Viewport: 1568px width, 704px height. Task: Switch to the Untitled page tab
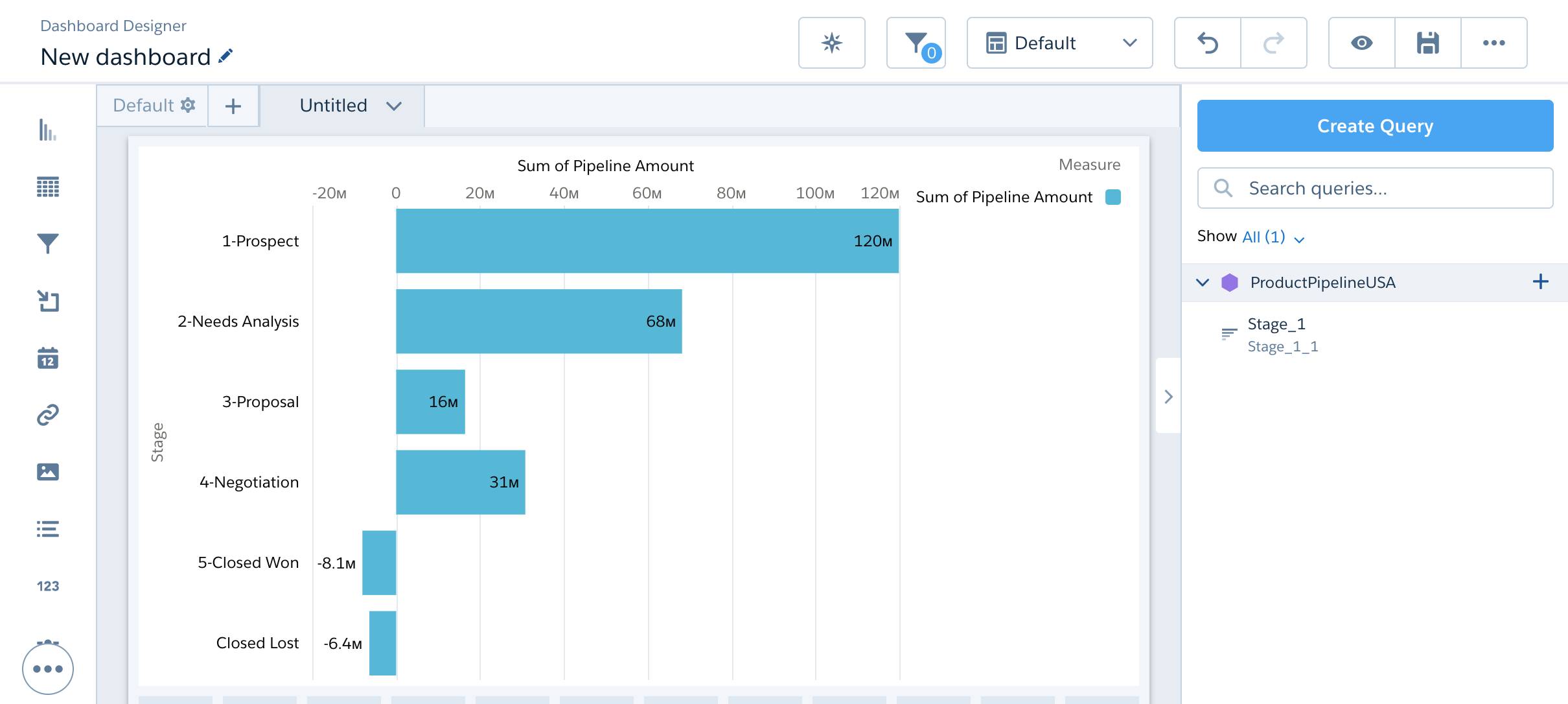tap(333, 105)
